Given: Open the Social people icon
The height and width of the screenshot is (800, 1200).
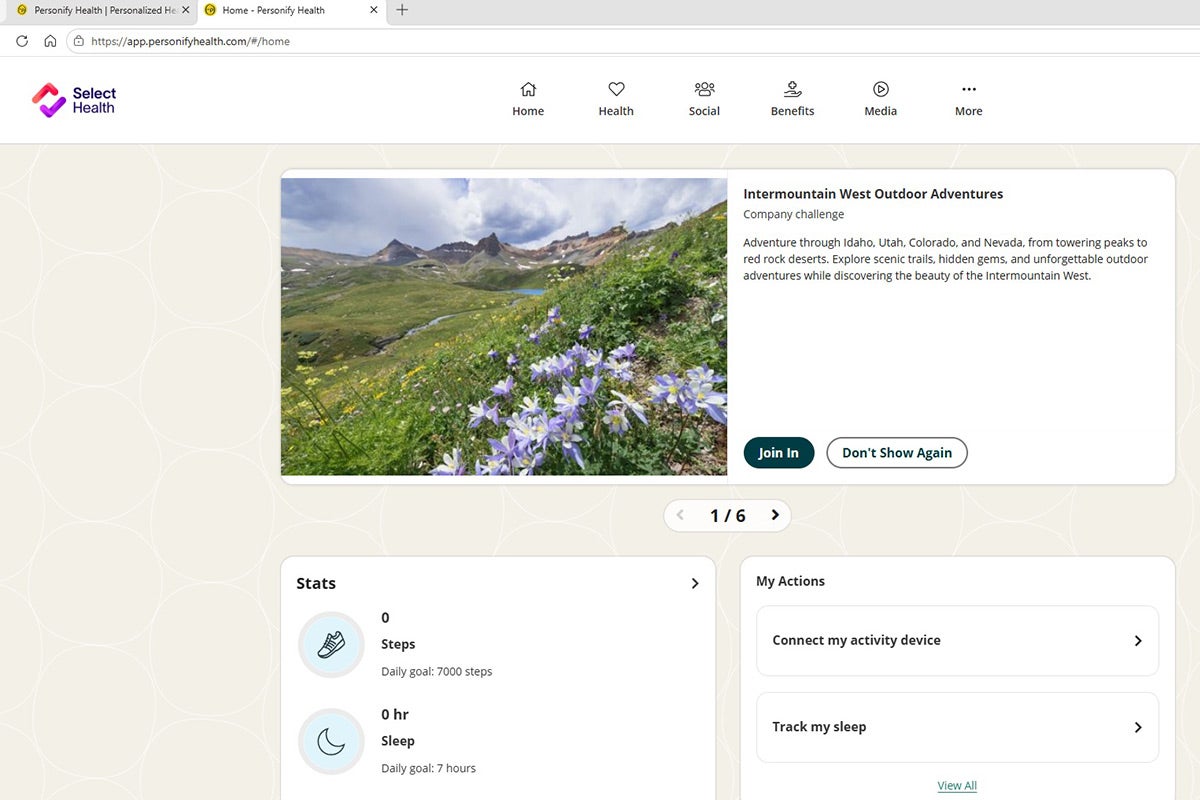Looking at the screenshot, I should click(704, 89).
